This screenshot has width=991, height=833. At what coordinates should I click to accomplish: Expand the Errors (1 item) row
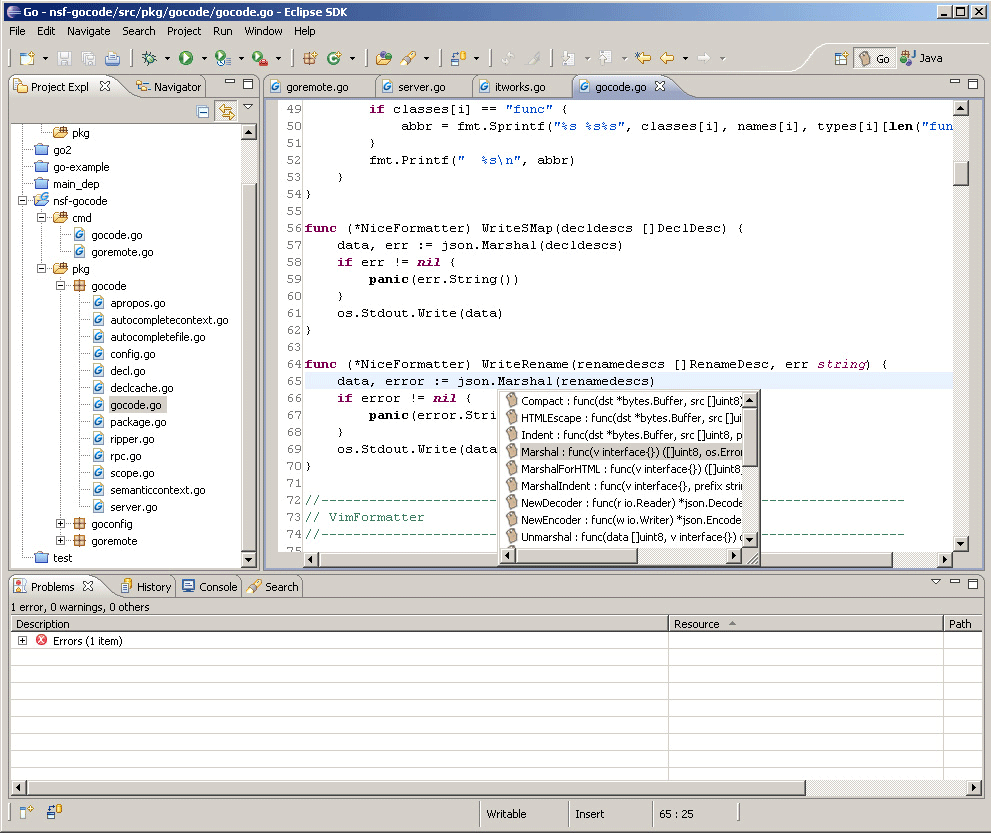click(22, 641)
